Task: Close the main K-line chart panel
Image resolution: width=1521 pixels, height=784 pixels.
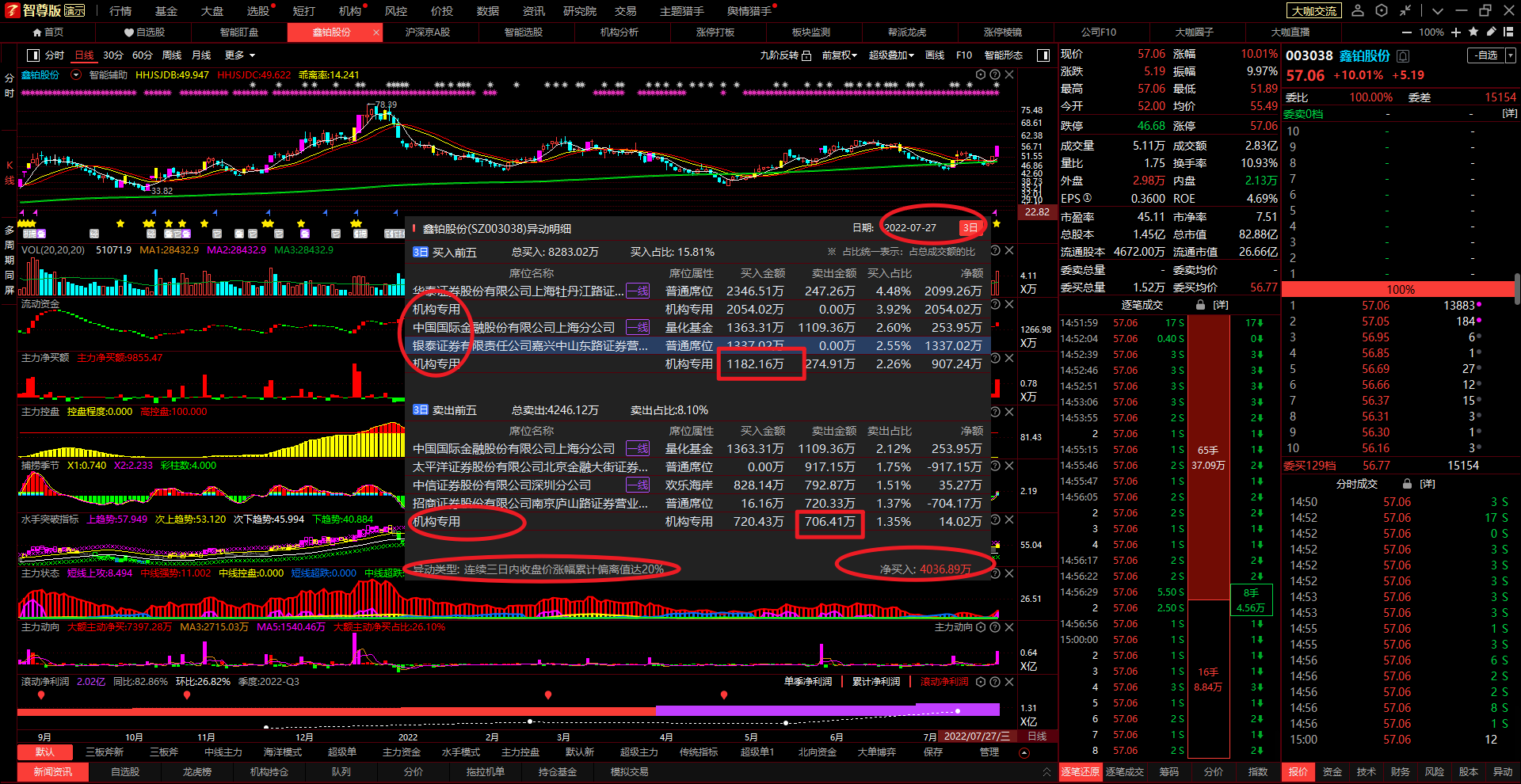Action: tap(1009, 74)
